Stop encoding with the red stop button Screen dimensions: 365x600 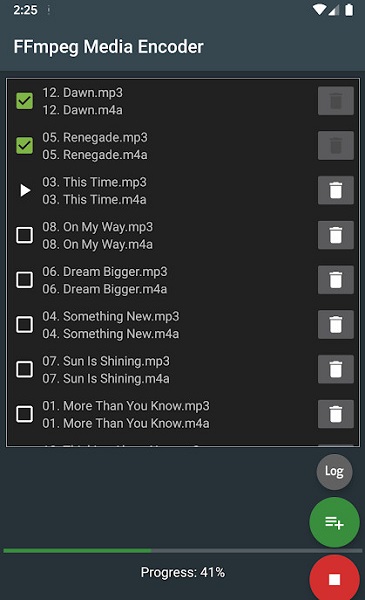click(x=334, y=579)
